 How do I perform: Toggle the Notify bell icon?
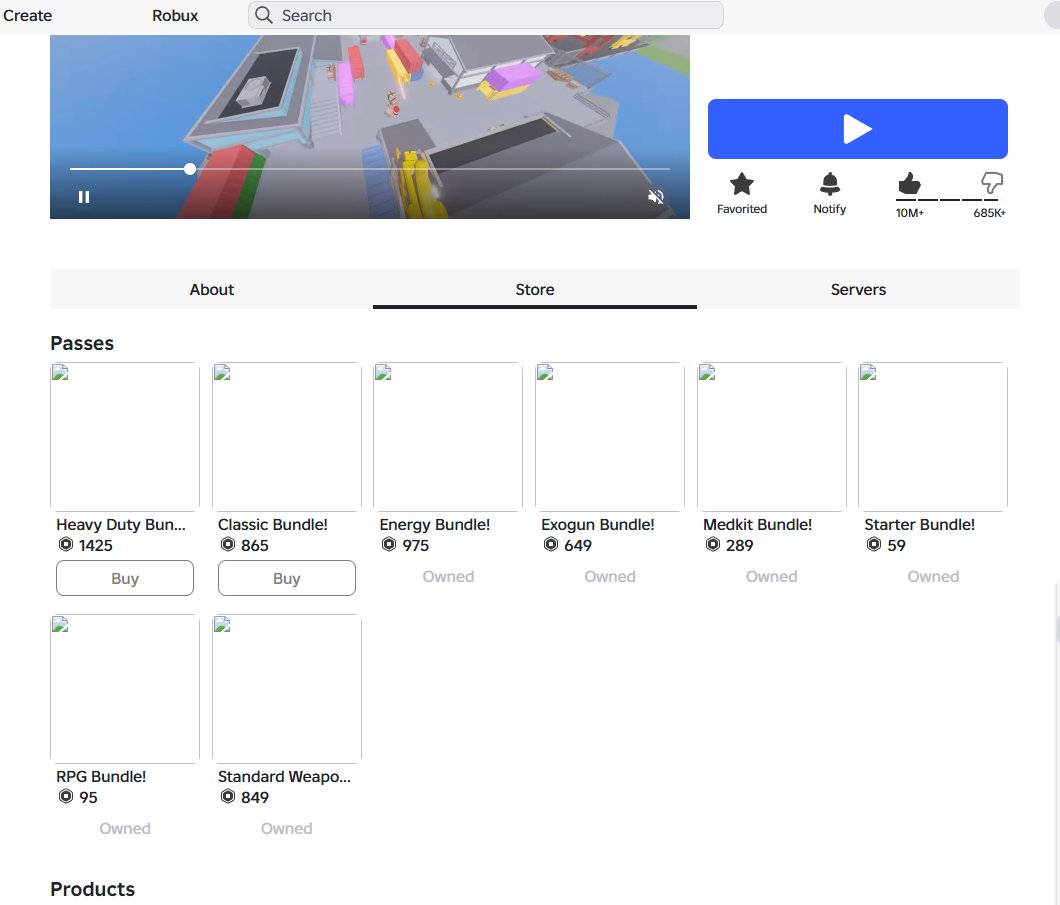(x=829, y=184)
